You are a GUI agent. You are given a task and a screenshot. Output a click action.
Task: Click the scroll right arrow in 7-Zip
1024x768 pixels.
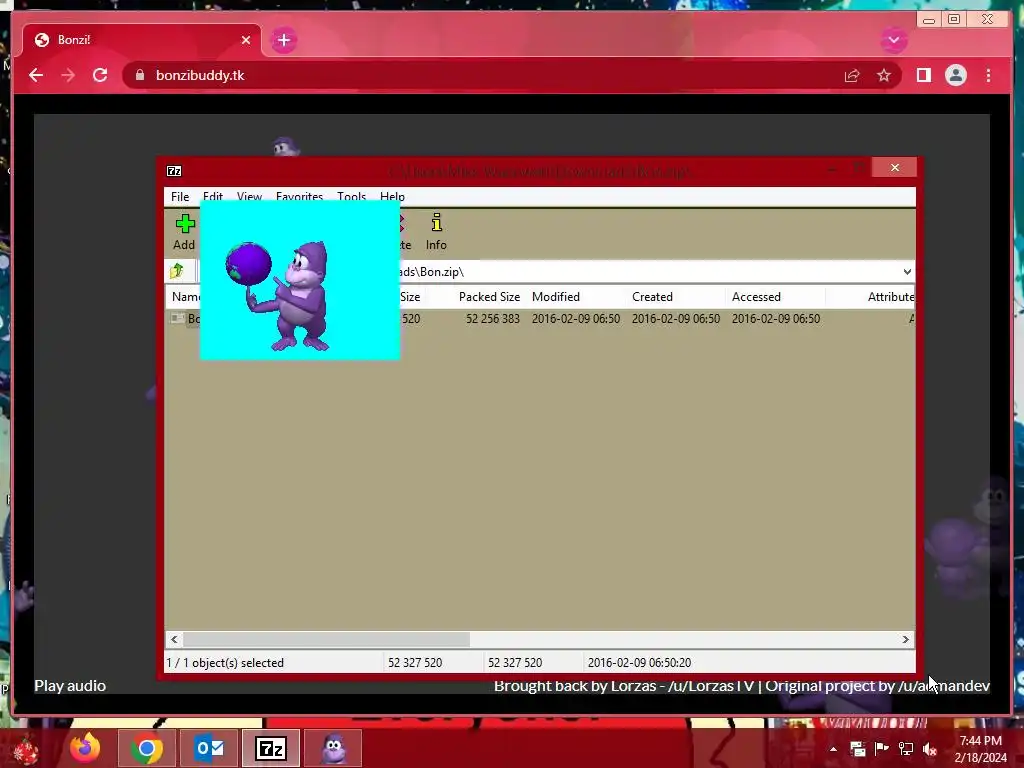905,639
